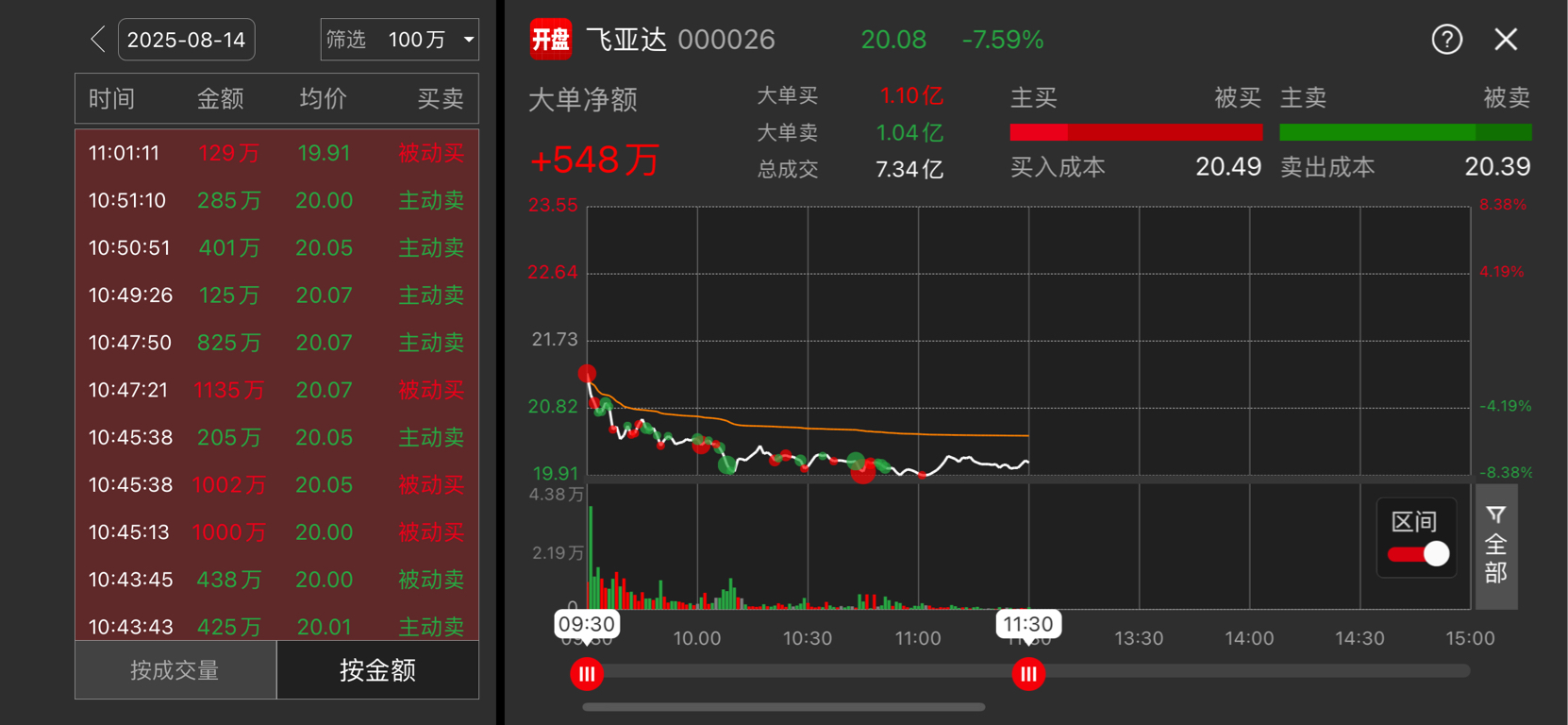Click the red 主买 被买 ratio bar

(x=1136, y=132)
